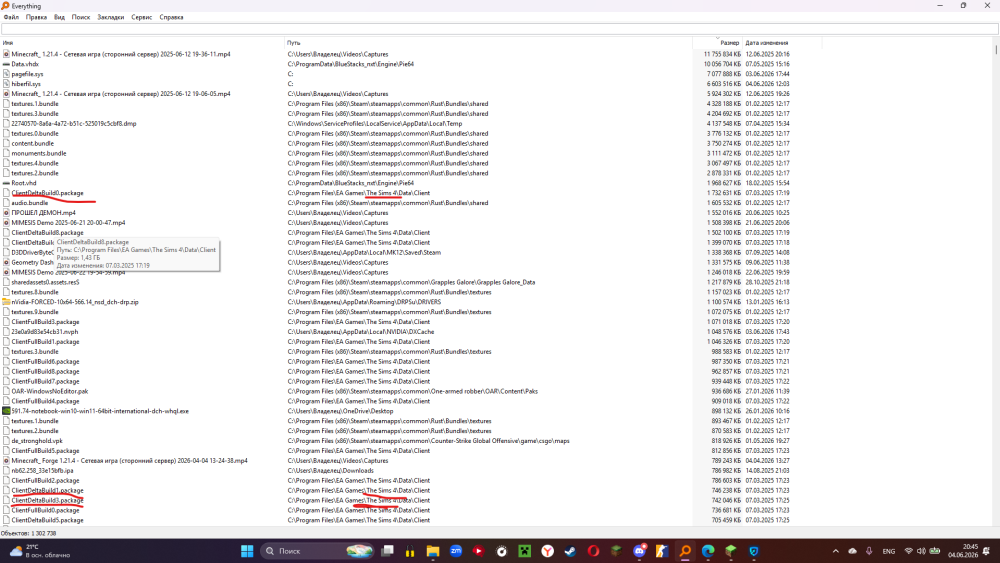
Task: Click the Counter-Strike Global Offensive maps path
Action: [429, 441]
